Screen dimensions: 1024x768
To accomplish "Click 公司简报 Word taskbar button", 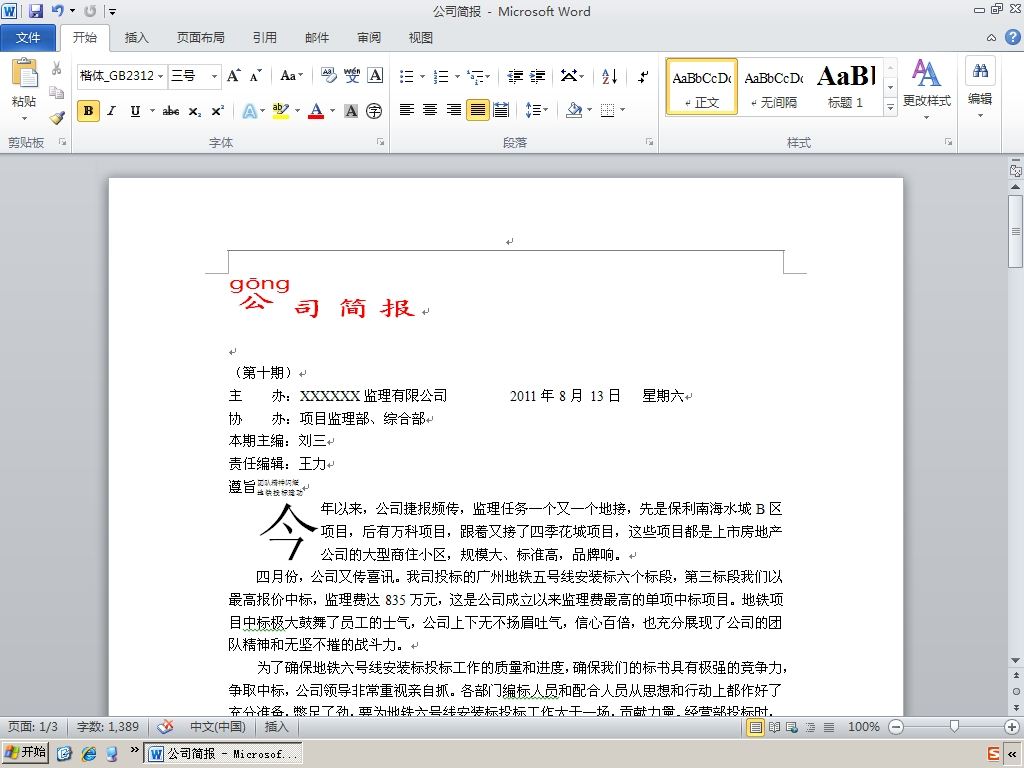I will (x=223, y=754).
